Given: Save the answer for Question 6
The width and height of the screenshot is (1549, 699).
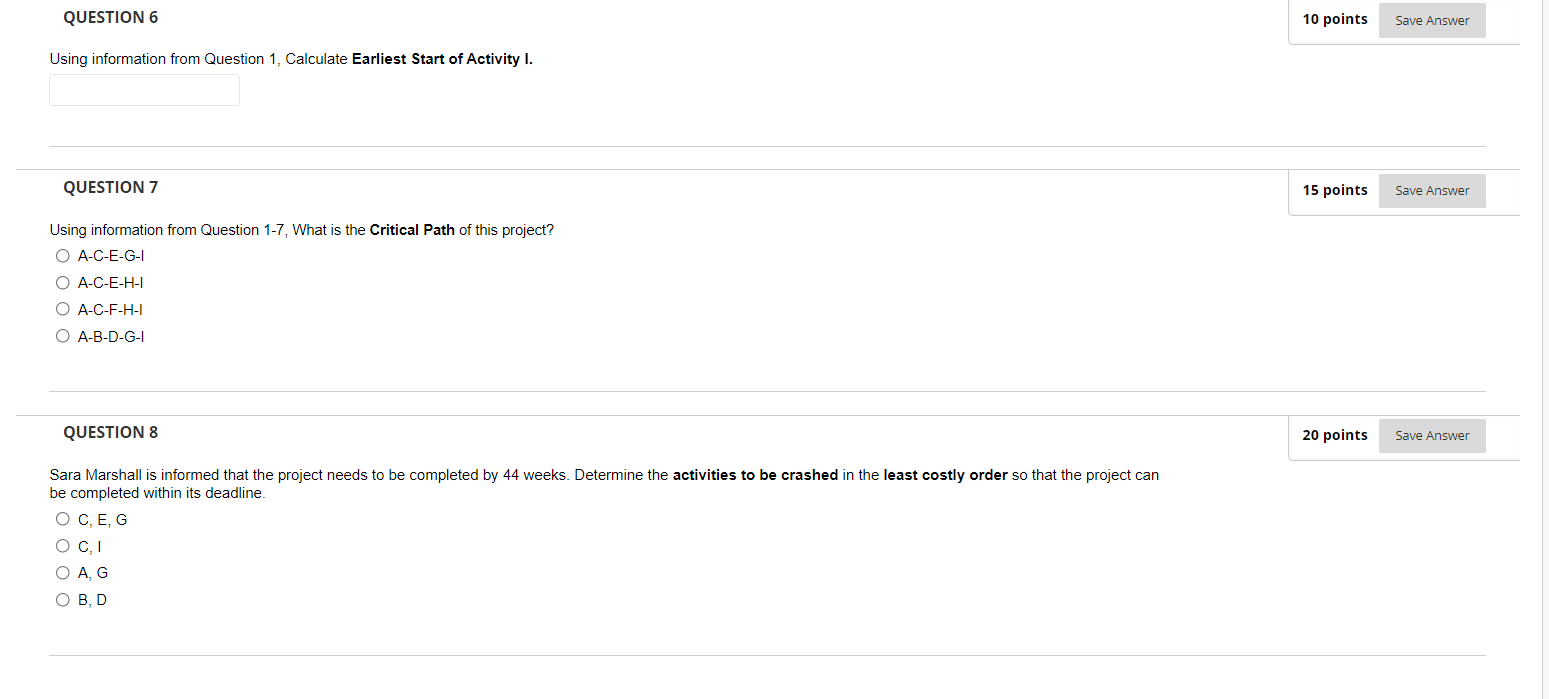Looking at the screenshot, I should [x=1431, y=20].
